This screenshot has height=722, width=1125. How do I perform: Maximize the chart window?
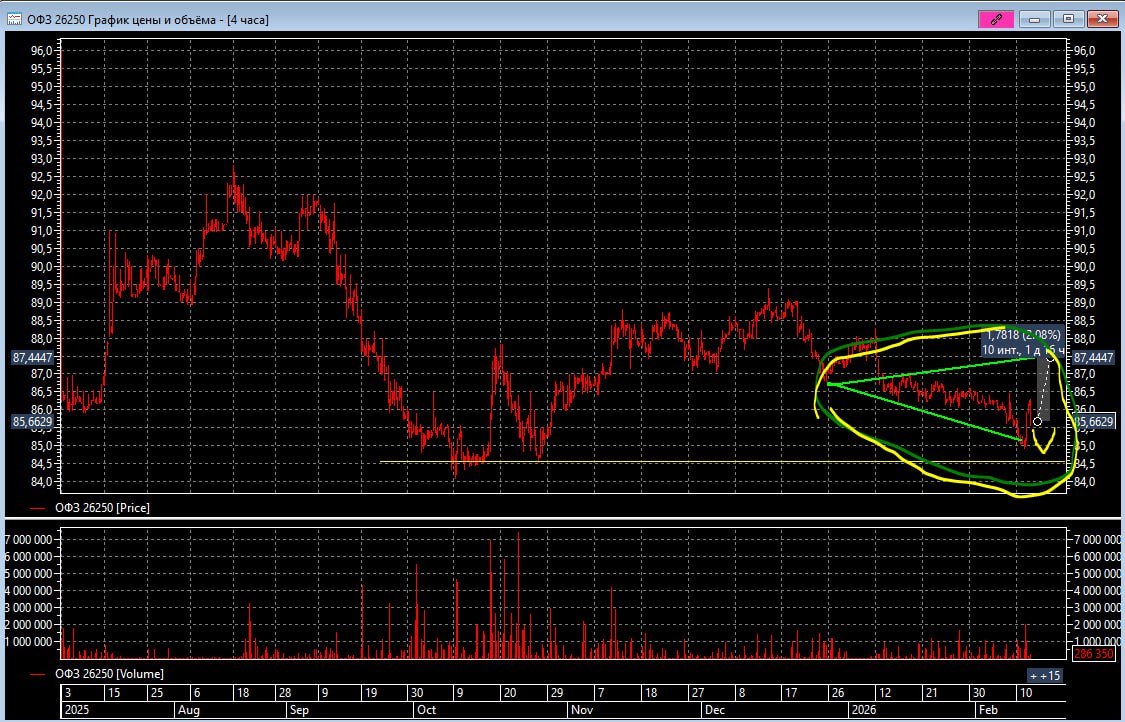[1068, 19]
